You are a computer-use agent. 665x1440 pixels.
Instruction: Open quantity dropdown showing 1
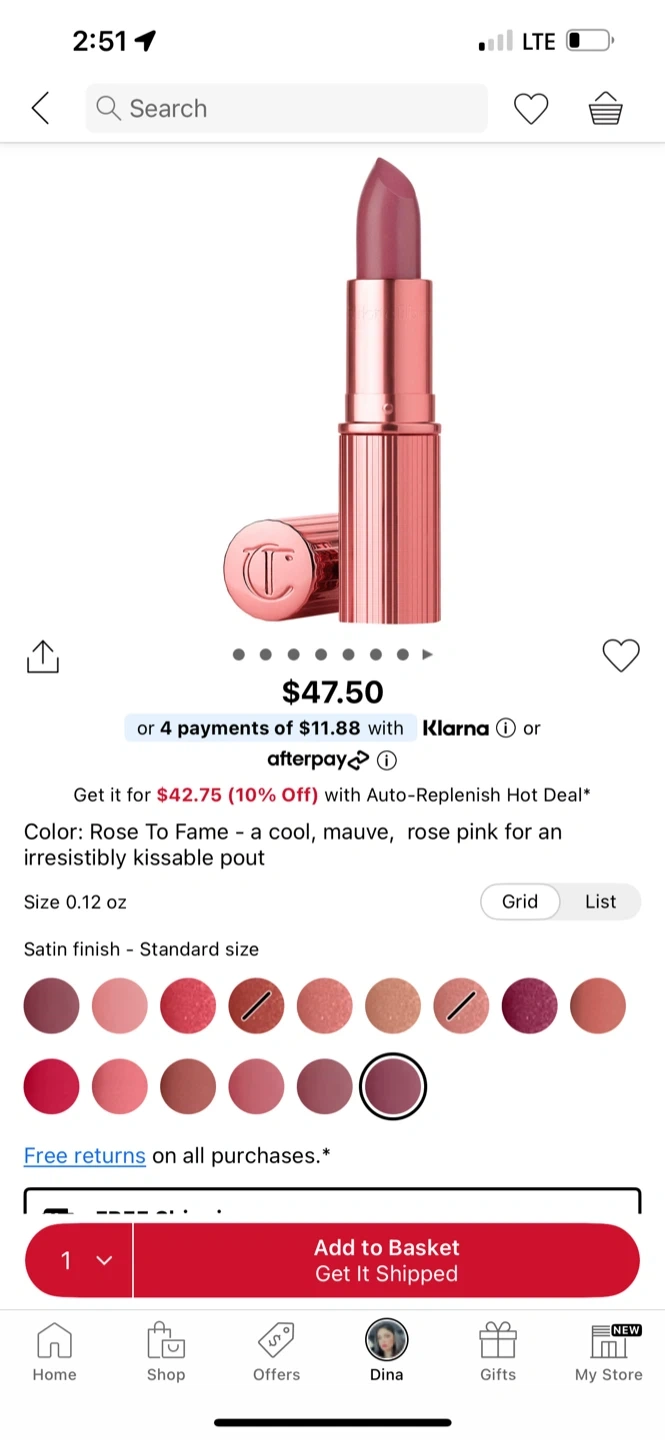click(79, 1260)
